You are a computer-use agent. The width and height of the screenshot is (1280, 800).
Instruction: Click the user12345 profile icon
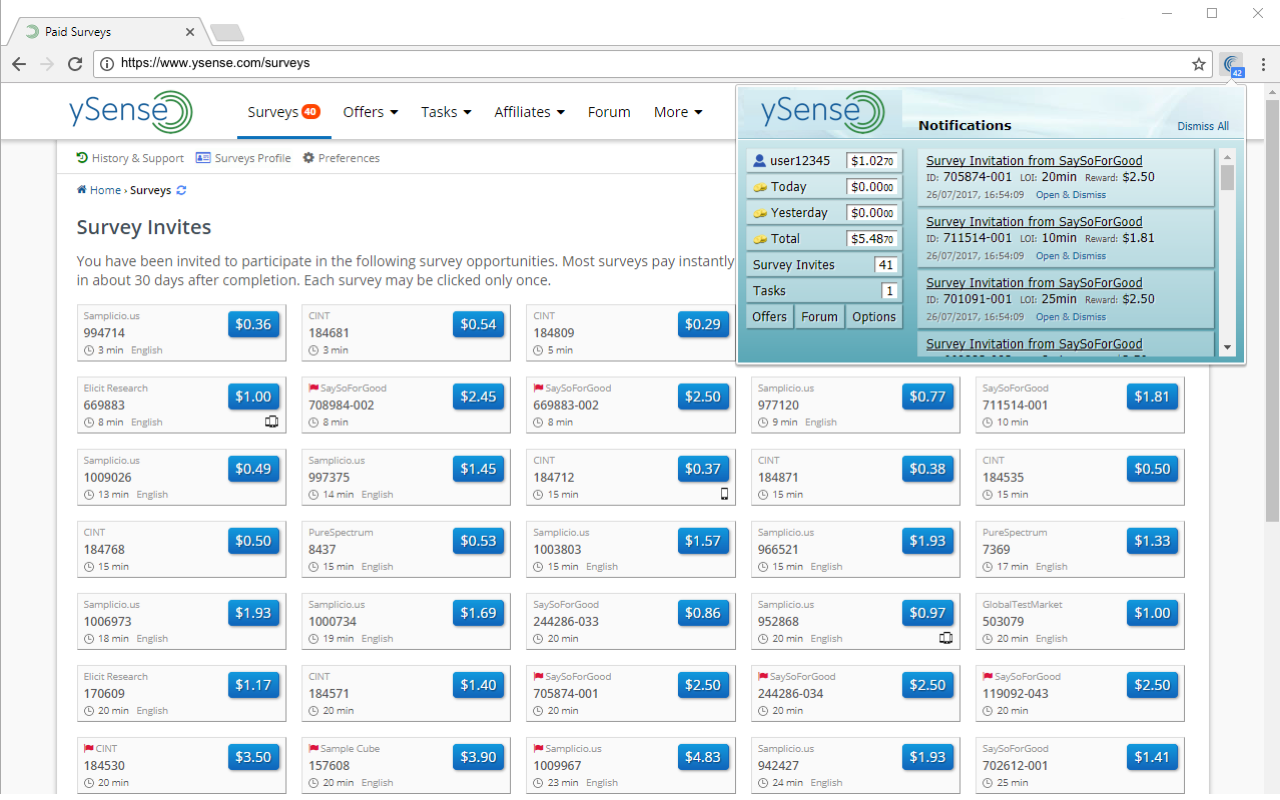[x=762, y=160]
